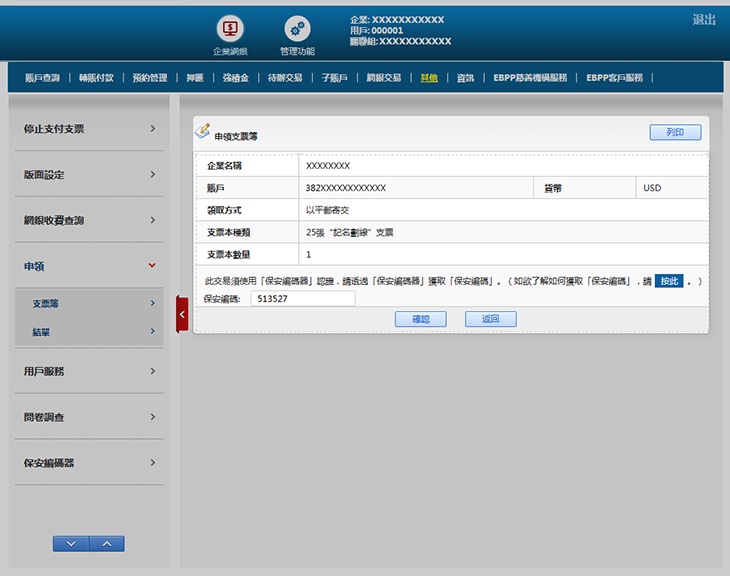Go to the EBPP客戶服務 menu
Image resolution: width=730 pixels, height=576 pixels.
pyautogui.click(x=614, y=77)
